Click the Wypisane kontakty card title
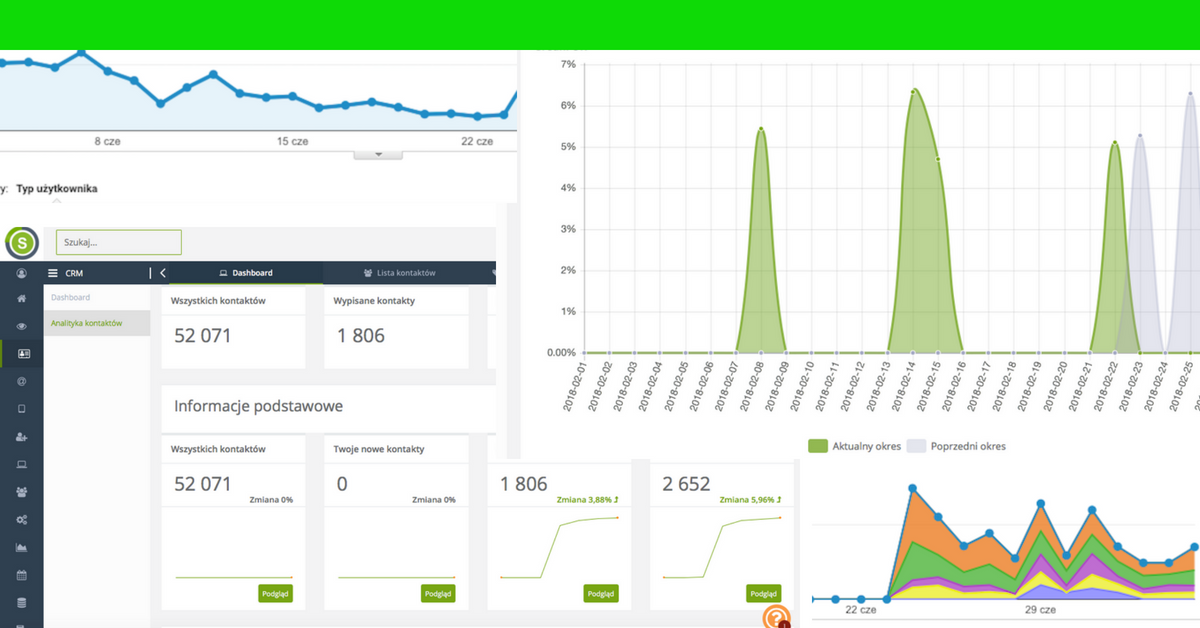Screen dimensions: 1200x628 tap(374, 301)
